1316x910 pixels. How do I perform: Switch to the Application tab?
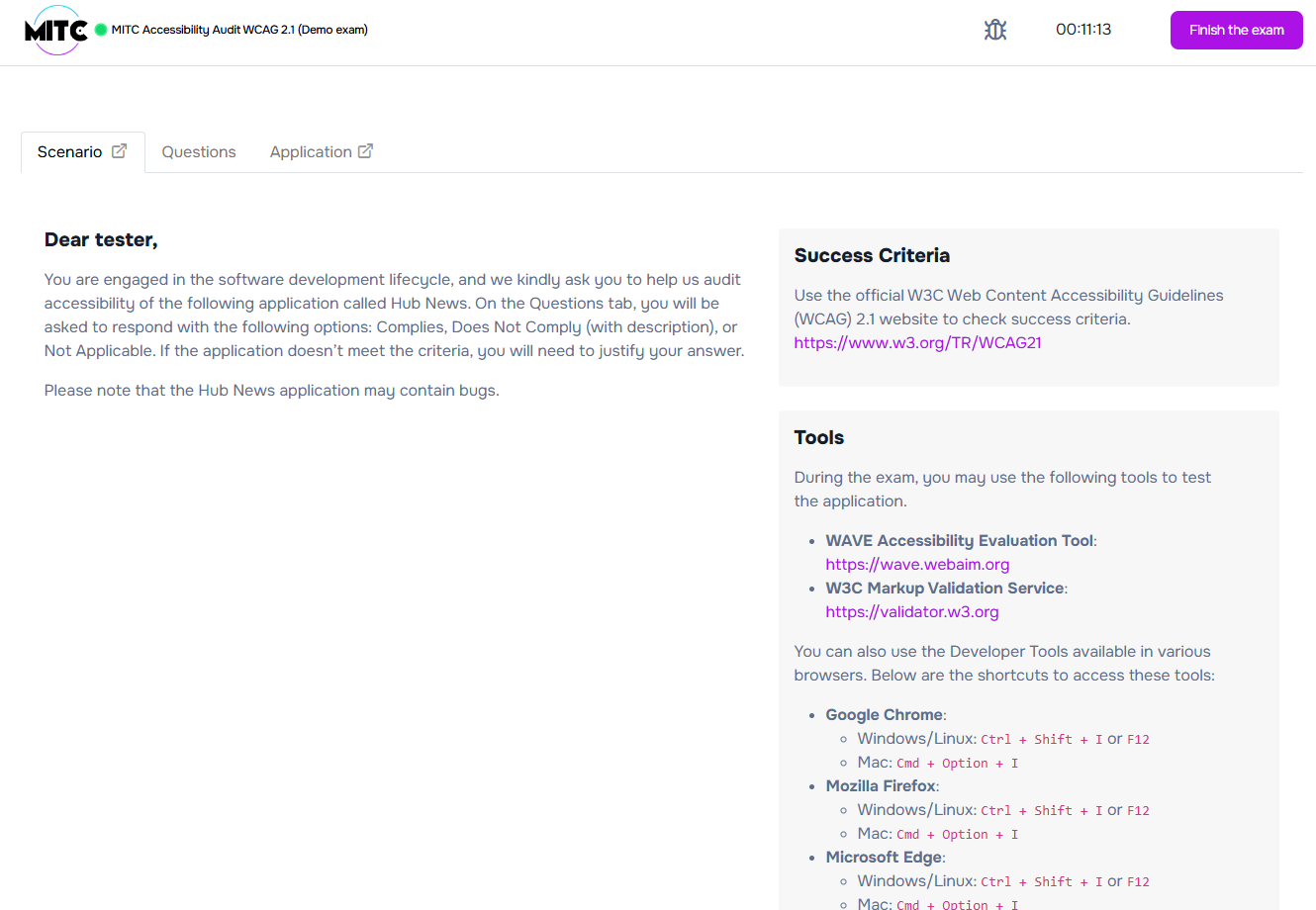coord(311,151)
